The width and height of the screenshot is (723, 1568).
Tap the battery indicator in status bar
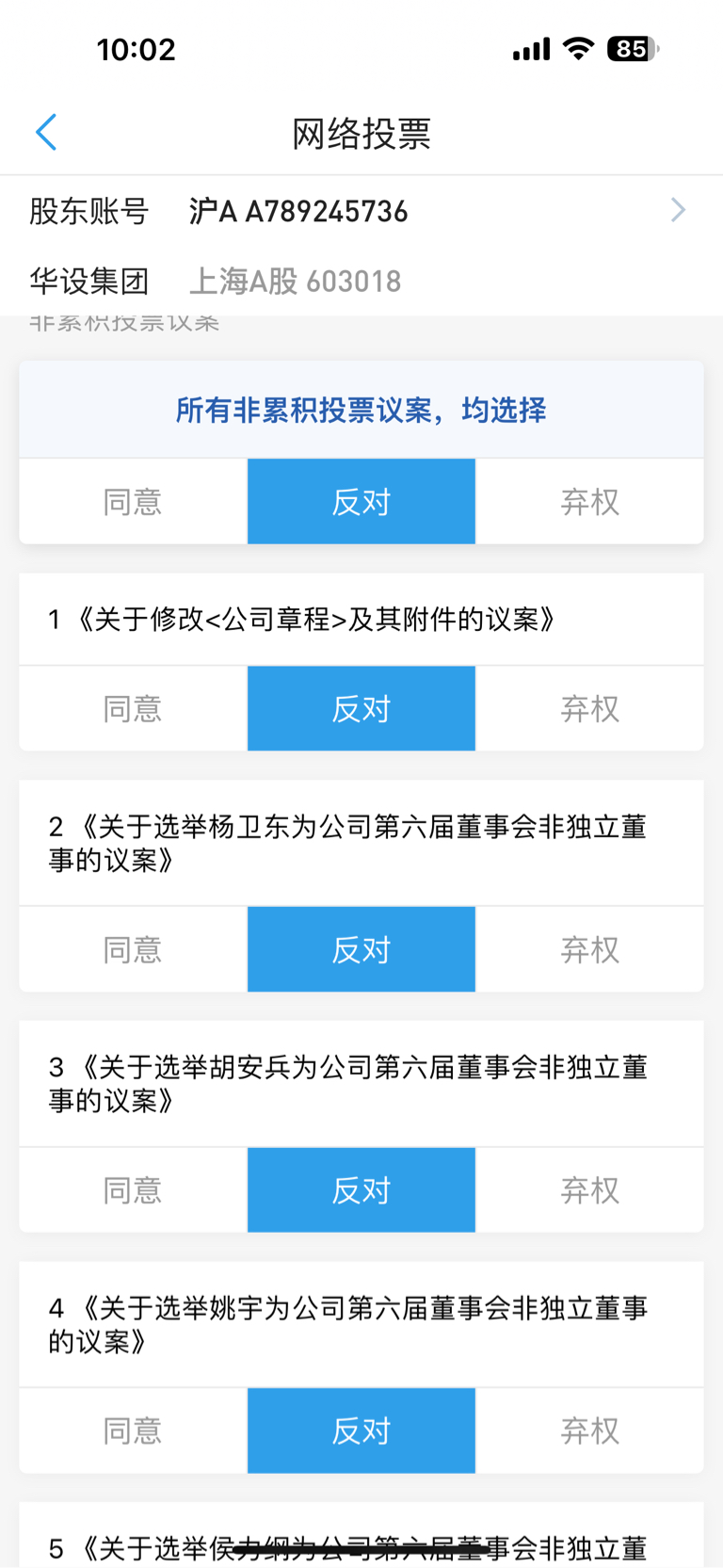(x=633, y=49)
